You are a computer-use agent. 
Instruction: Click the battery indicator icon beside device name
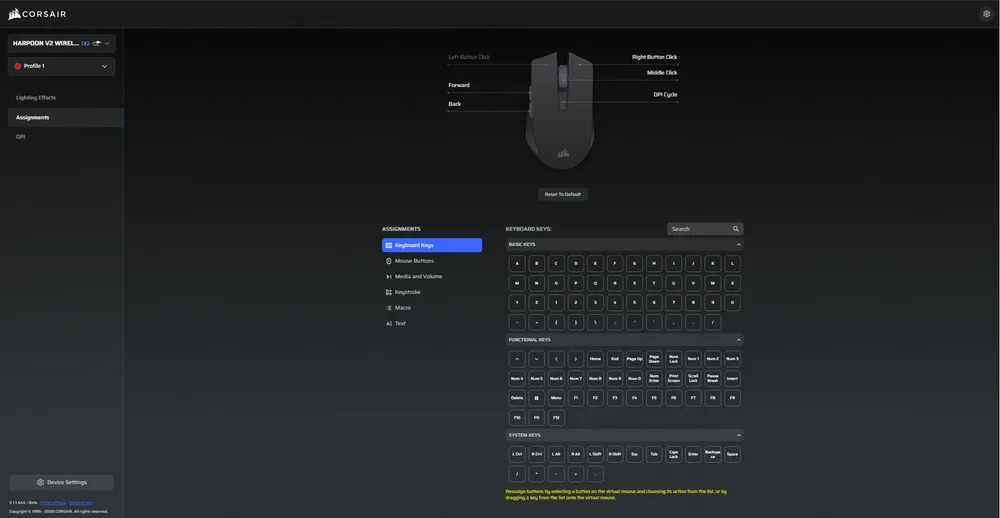click(85, 43)
